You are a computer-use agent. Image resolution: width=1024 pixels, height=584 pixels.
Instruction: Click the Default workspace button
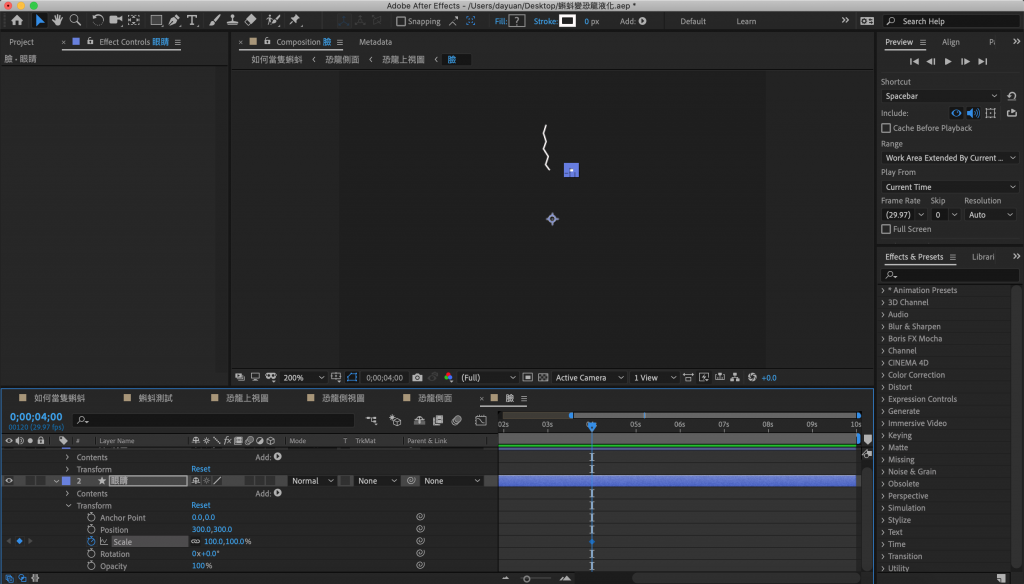click(693, 21)
